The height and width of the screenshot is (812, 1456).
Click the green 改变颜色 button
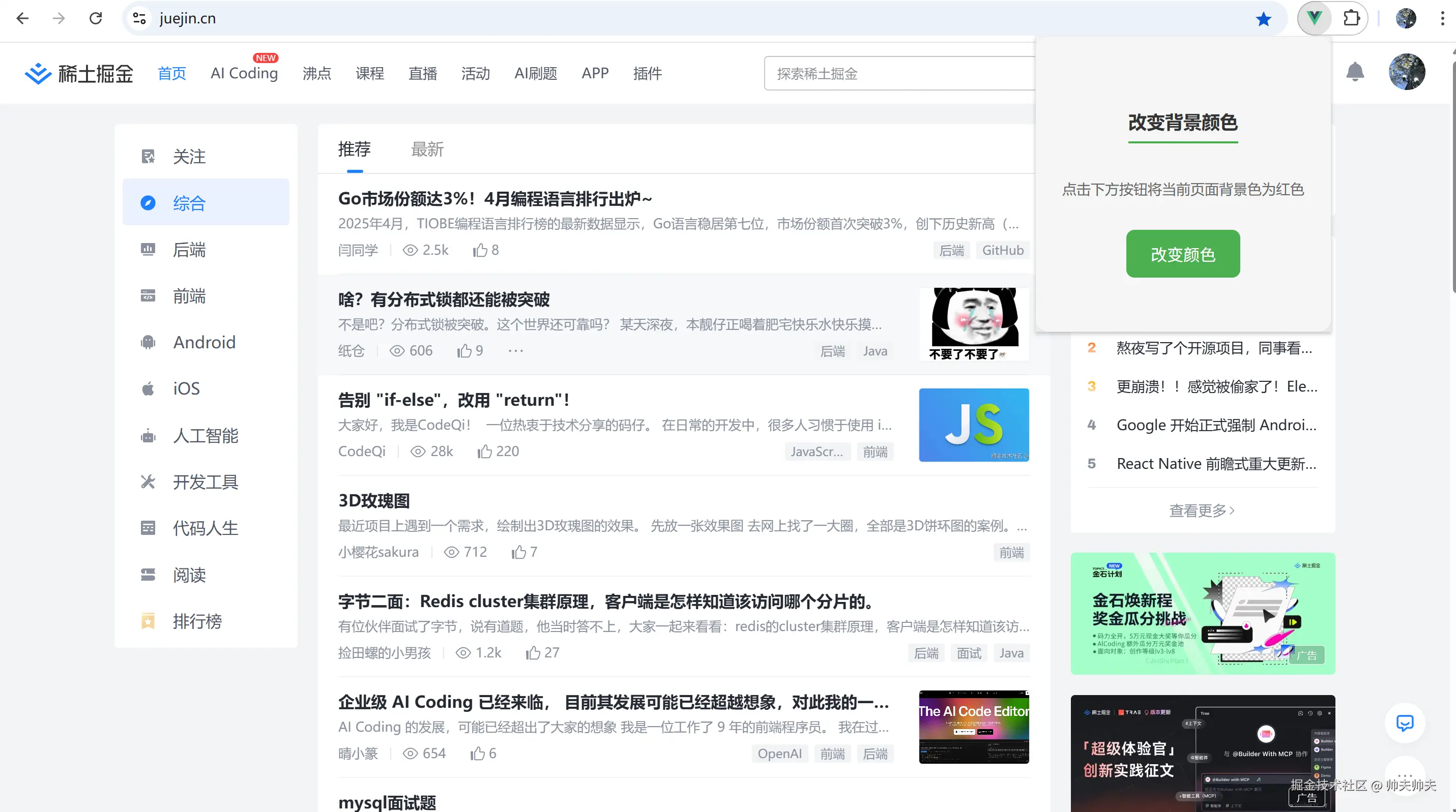click(x=1183, y=254)
